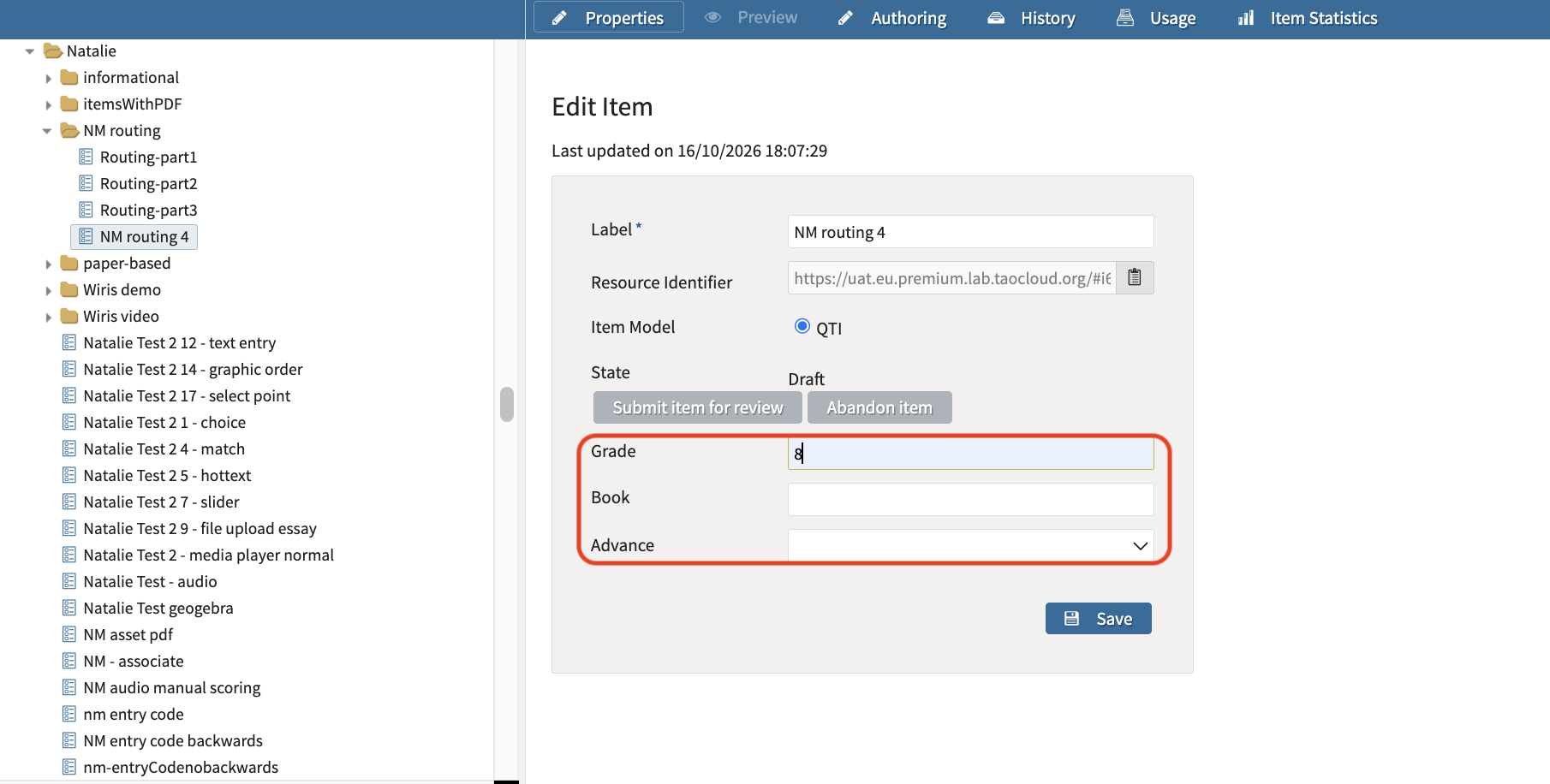
Task: Click the Book input field
Action: tap(971, 499)
